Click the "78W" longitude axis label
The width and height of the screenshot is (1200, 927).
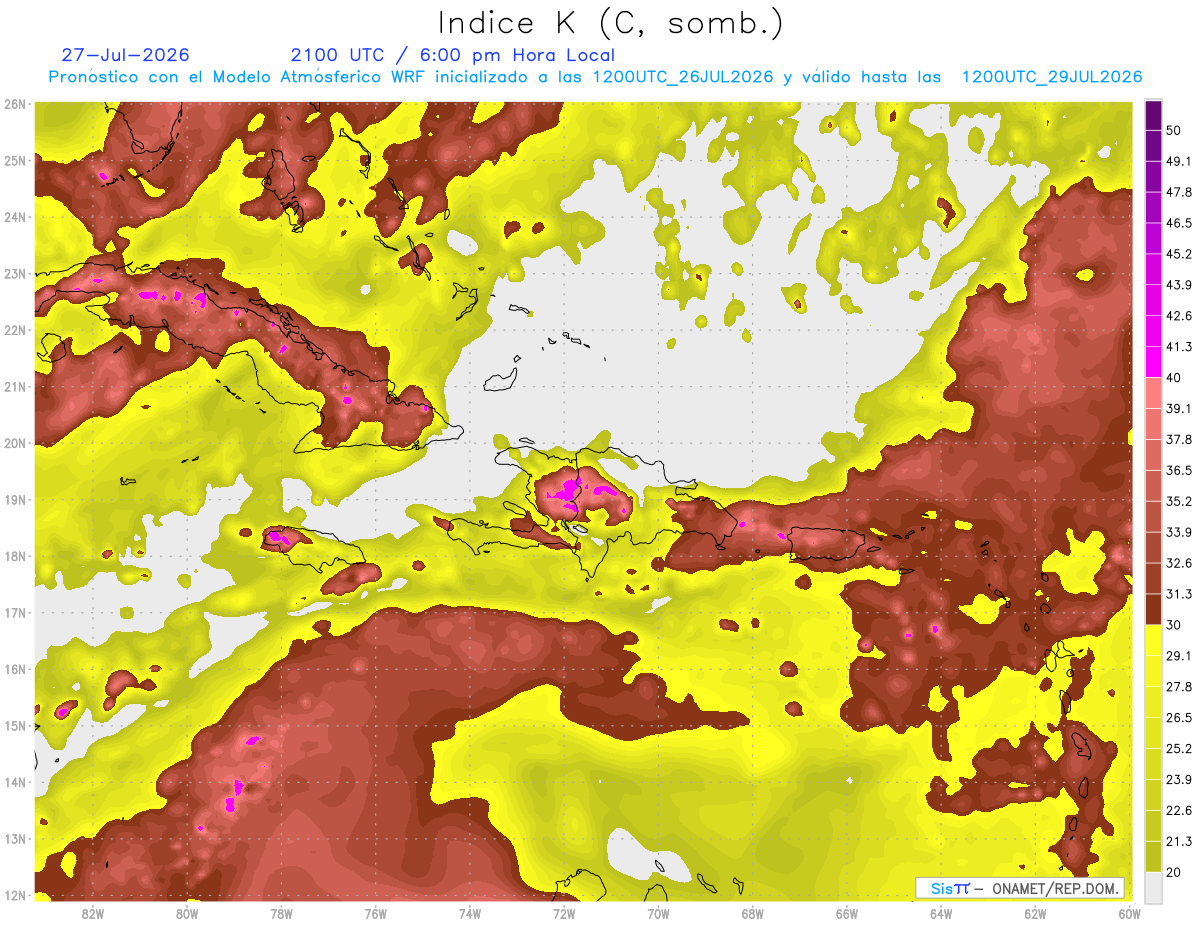click(x=281, y=914)
